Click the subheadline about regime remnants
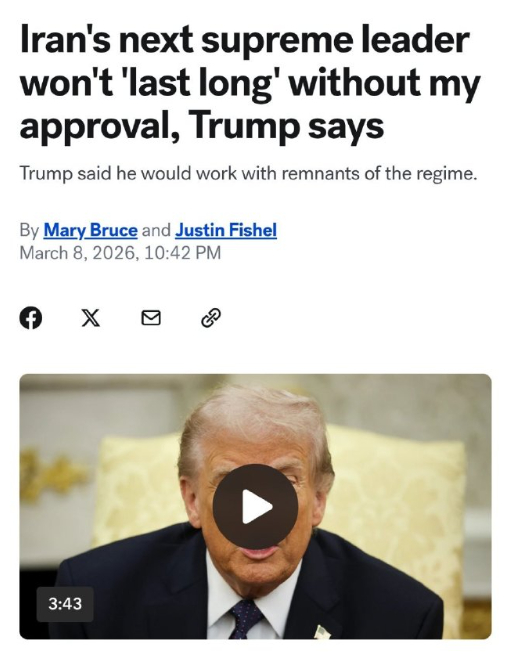The height and width of the screenshot is (654, 509). [x=248, y=173]
